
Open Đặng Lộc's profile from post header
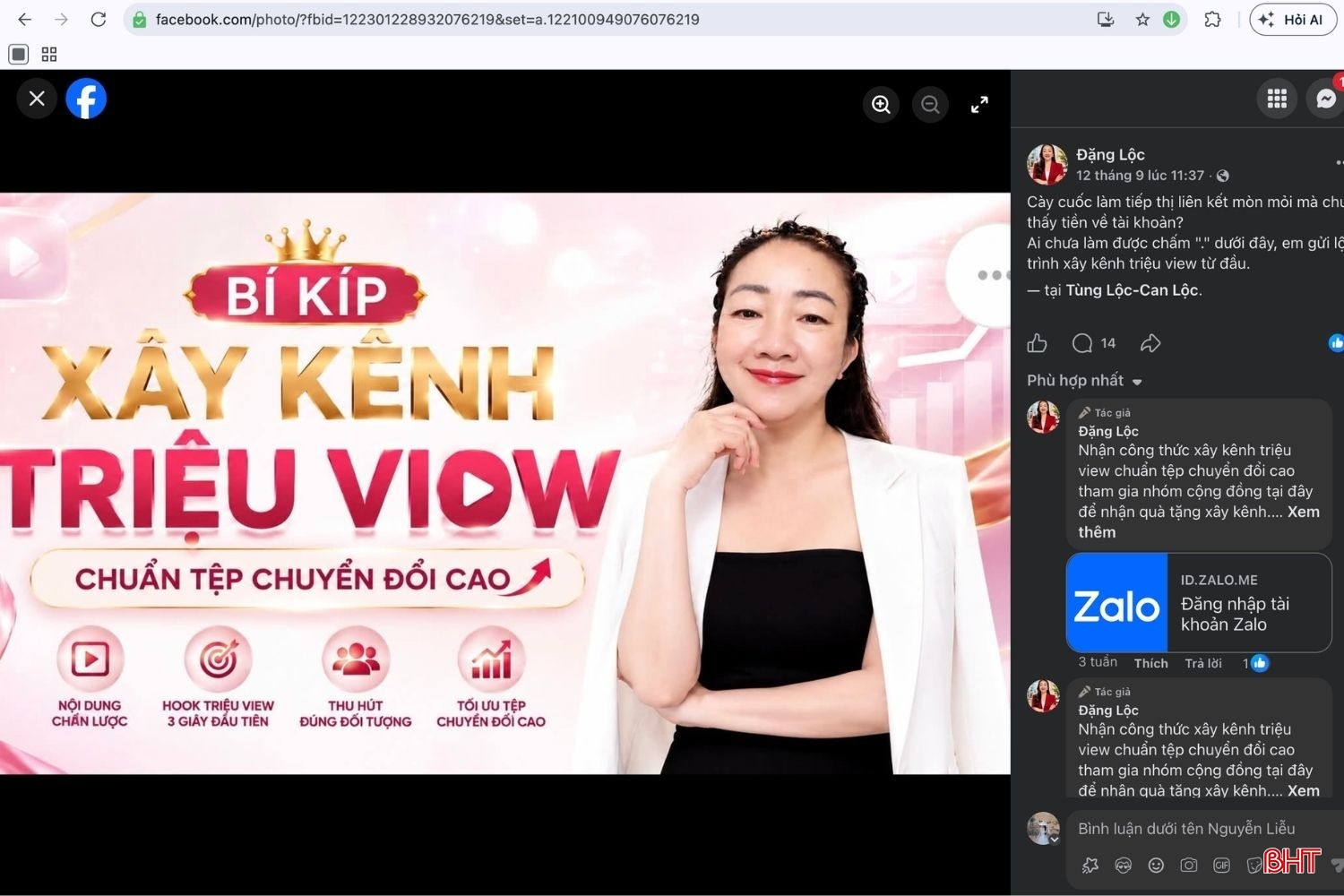1110,154
